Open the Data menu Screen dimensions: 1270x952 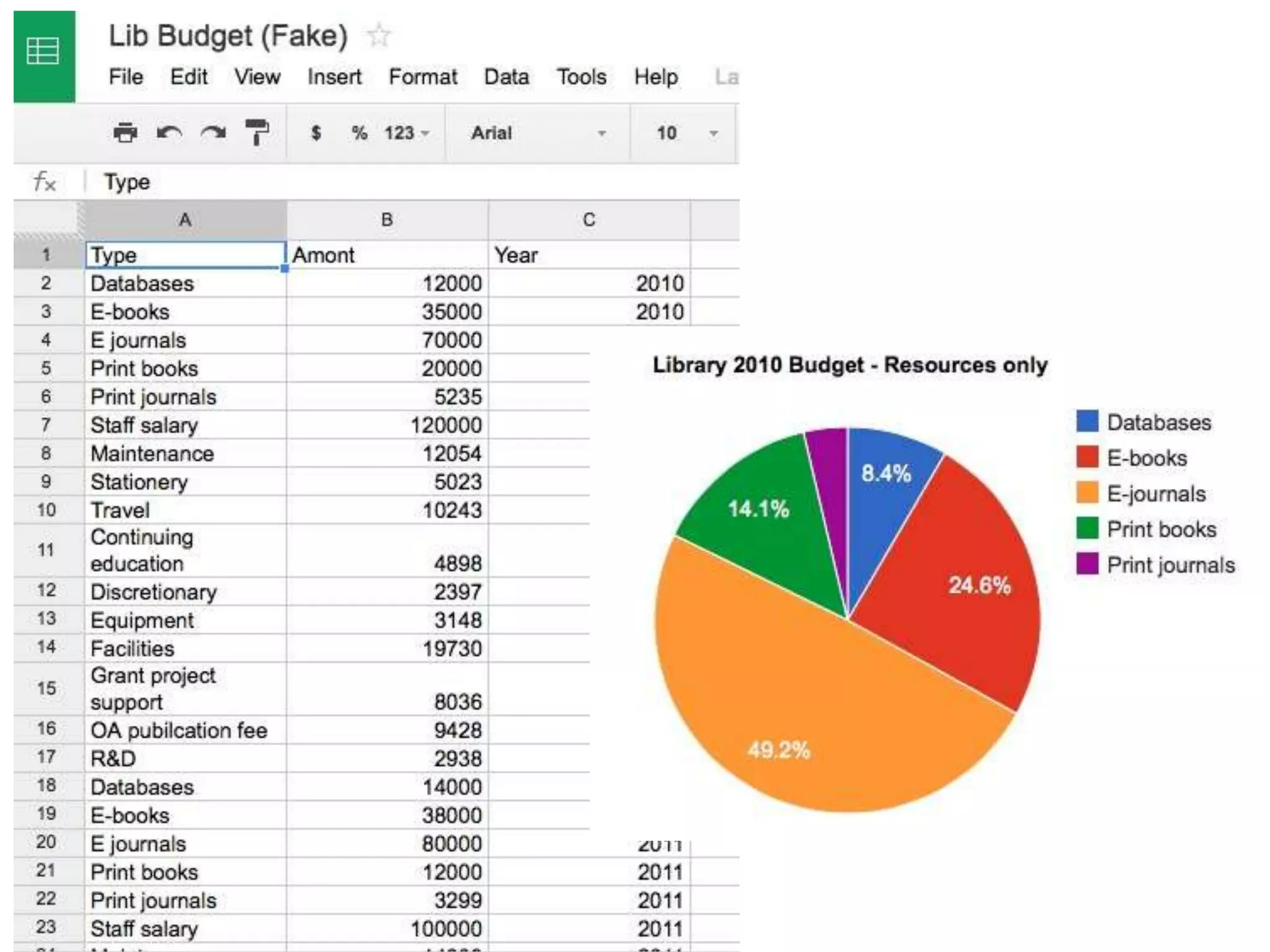click(506, 77)
